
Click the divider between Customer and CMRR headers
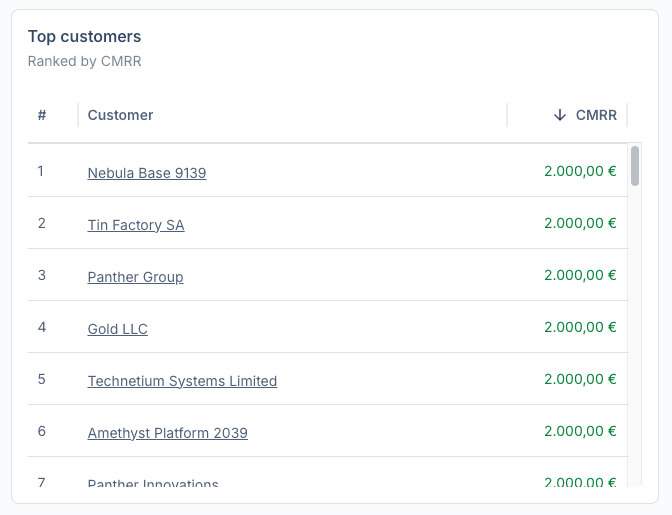pyautogui.click(x=507, y=115)
